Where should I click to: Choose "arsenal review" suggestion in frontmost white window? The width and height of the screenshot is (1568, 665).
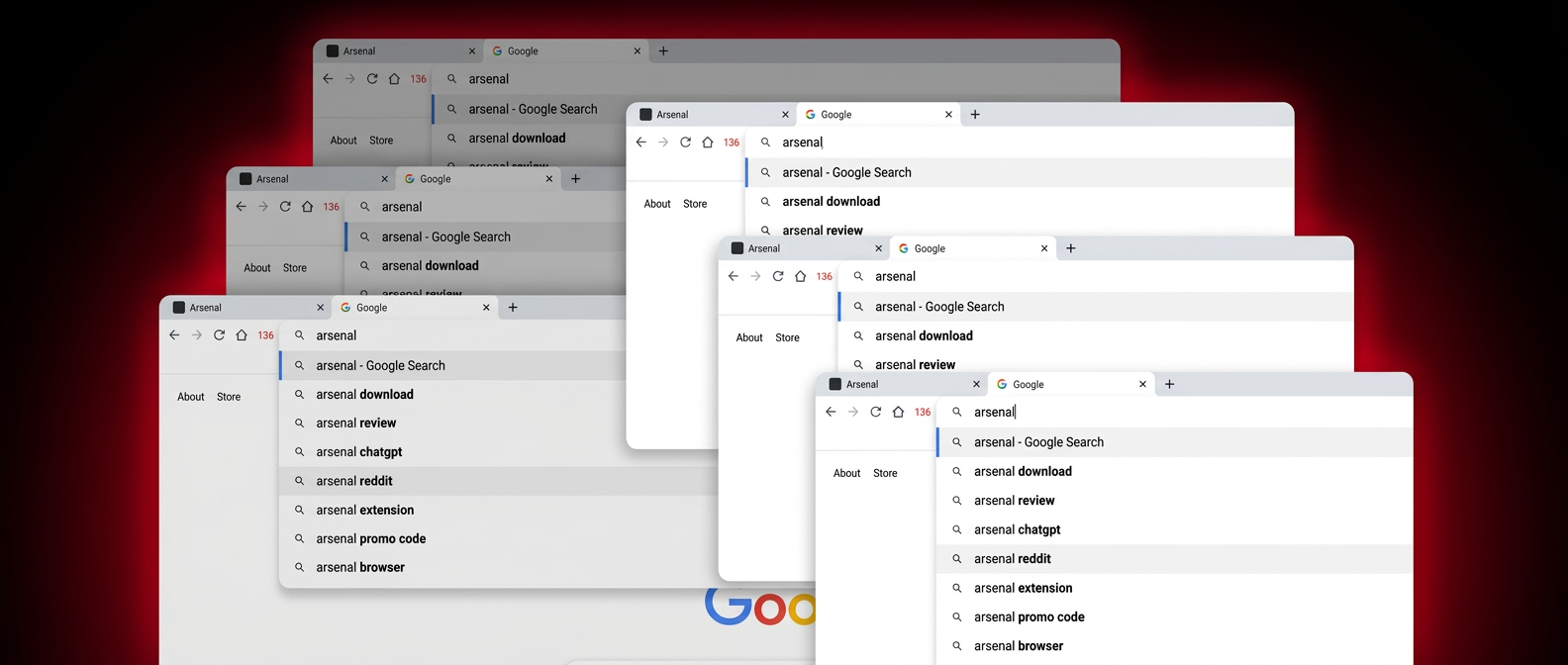(x=1174, y=501)
